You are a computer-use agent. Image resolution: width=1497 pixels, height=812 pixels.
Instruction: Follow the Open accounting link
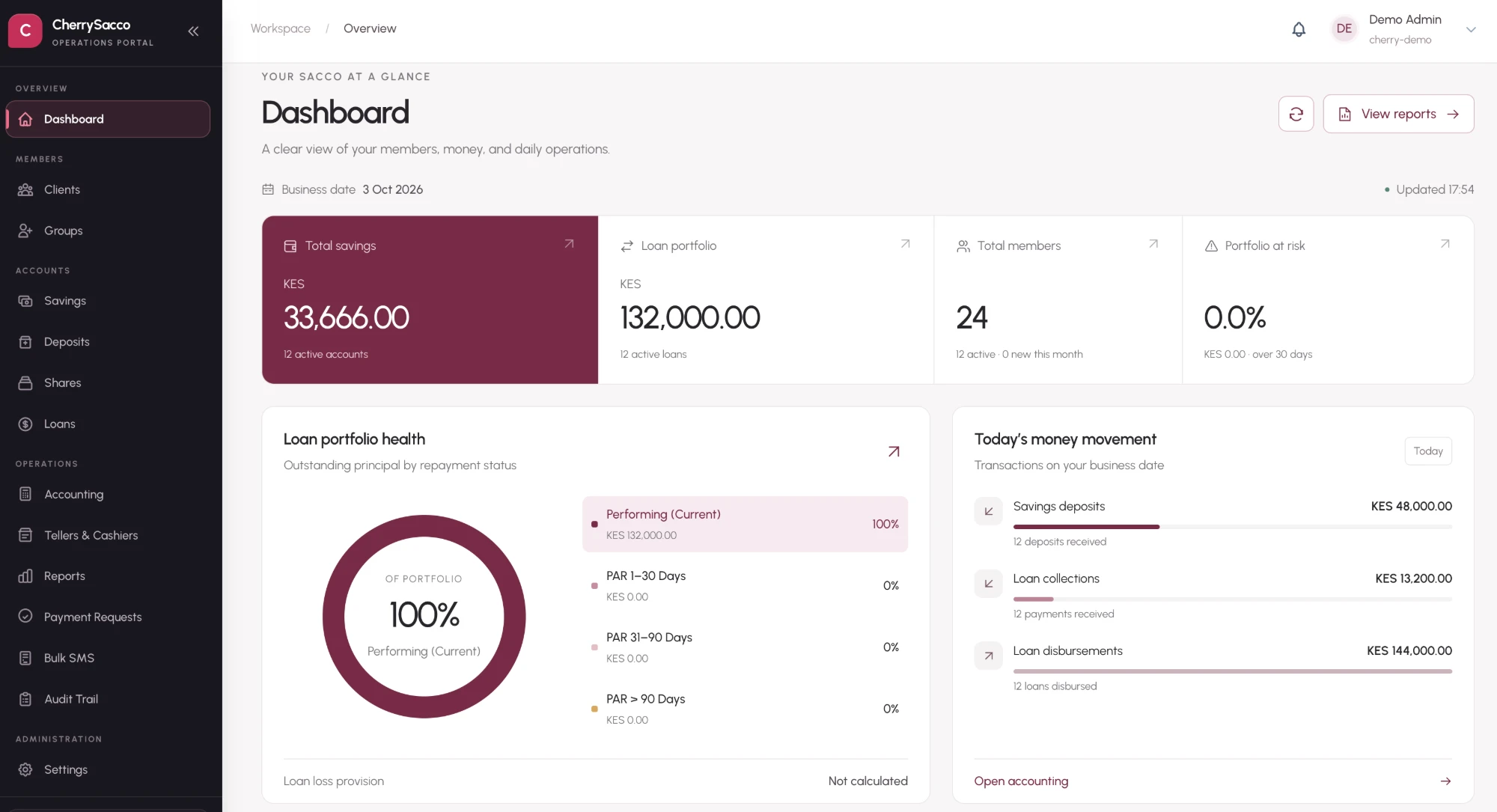[x=1021, y=781]
